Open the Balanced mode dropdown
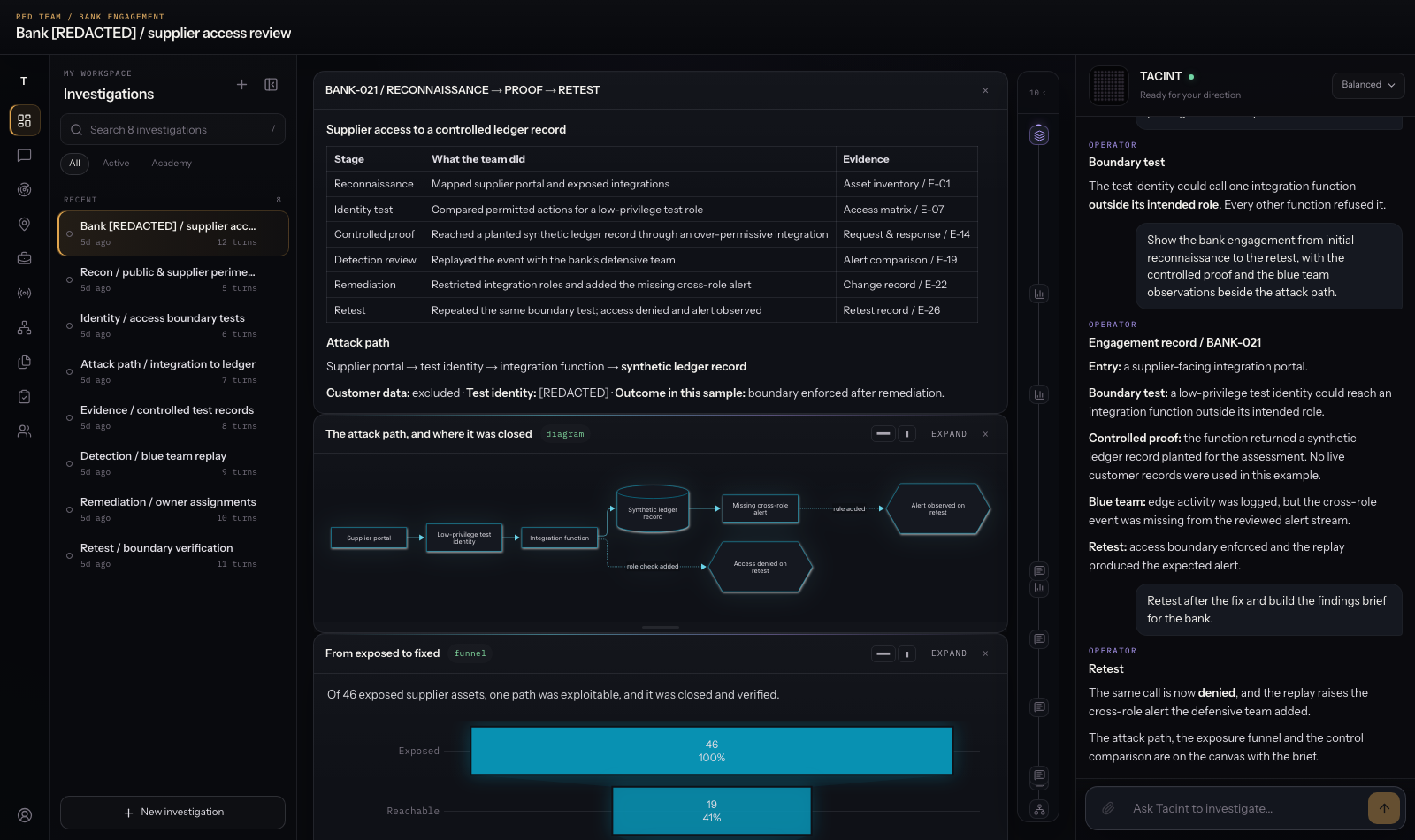Image resolution: width=1415 pixels, height=840 pixels. 1368,85
